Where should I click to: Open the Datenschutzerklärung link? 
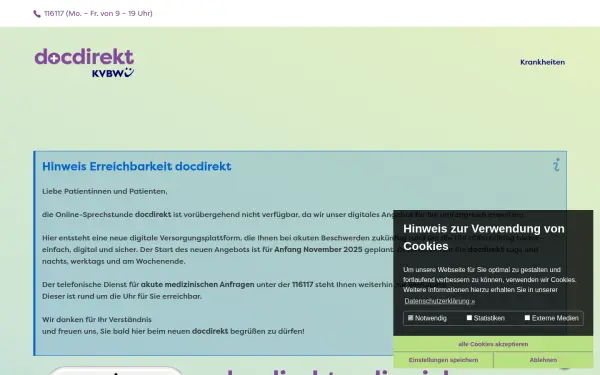pyautogui.click(x=439, y=301)
